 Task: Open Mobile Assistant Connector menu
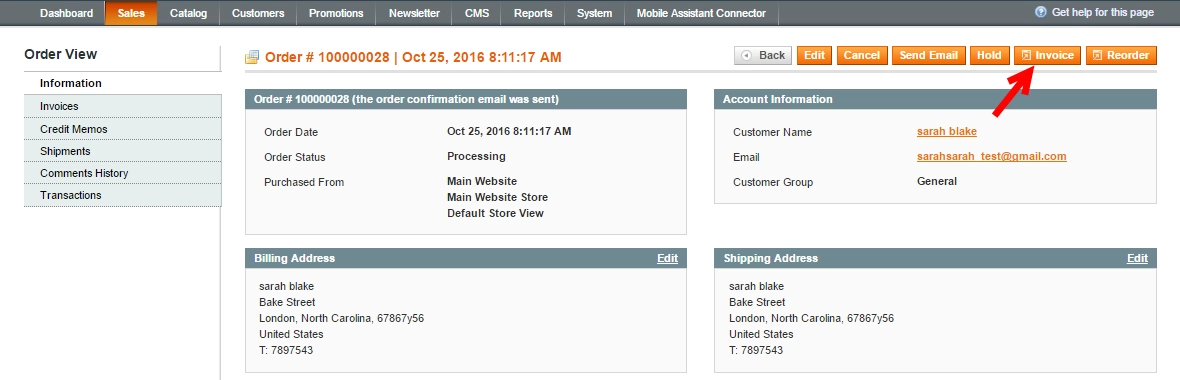701,13
